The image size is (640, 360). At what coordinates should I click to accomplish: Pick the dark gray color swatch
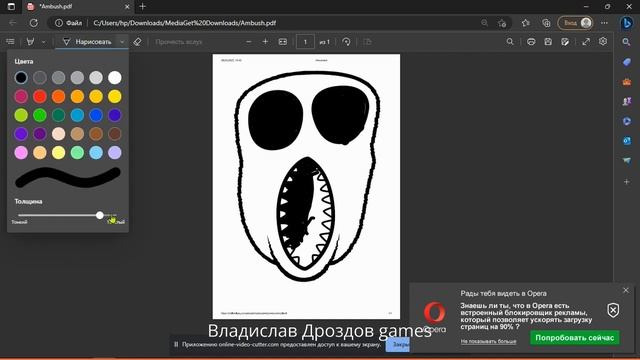[x=40, y=78]
